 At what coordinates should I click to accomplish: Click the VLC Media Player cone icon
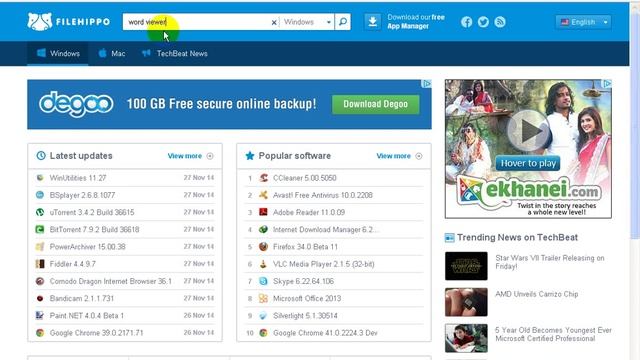[264, 264]
